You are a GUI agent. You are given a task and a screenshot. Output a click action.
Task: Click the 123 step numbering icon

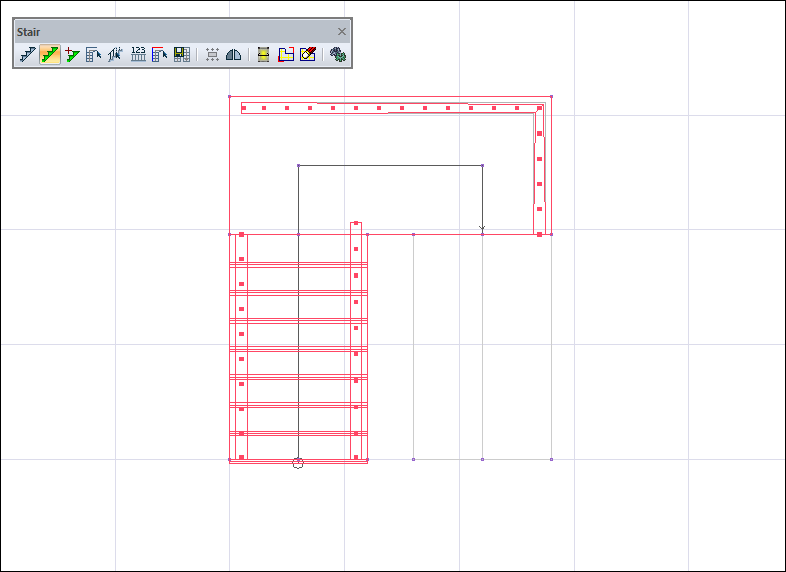(138, 55)
